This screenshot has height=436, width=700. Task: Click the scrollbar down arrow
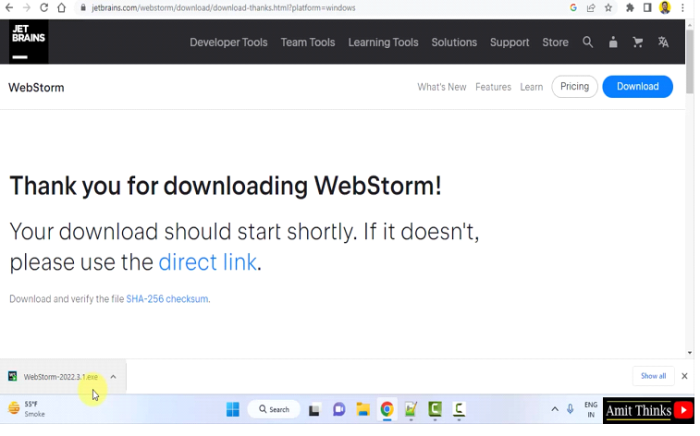pyautogui.click(x=690, y=353)
